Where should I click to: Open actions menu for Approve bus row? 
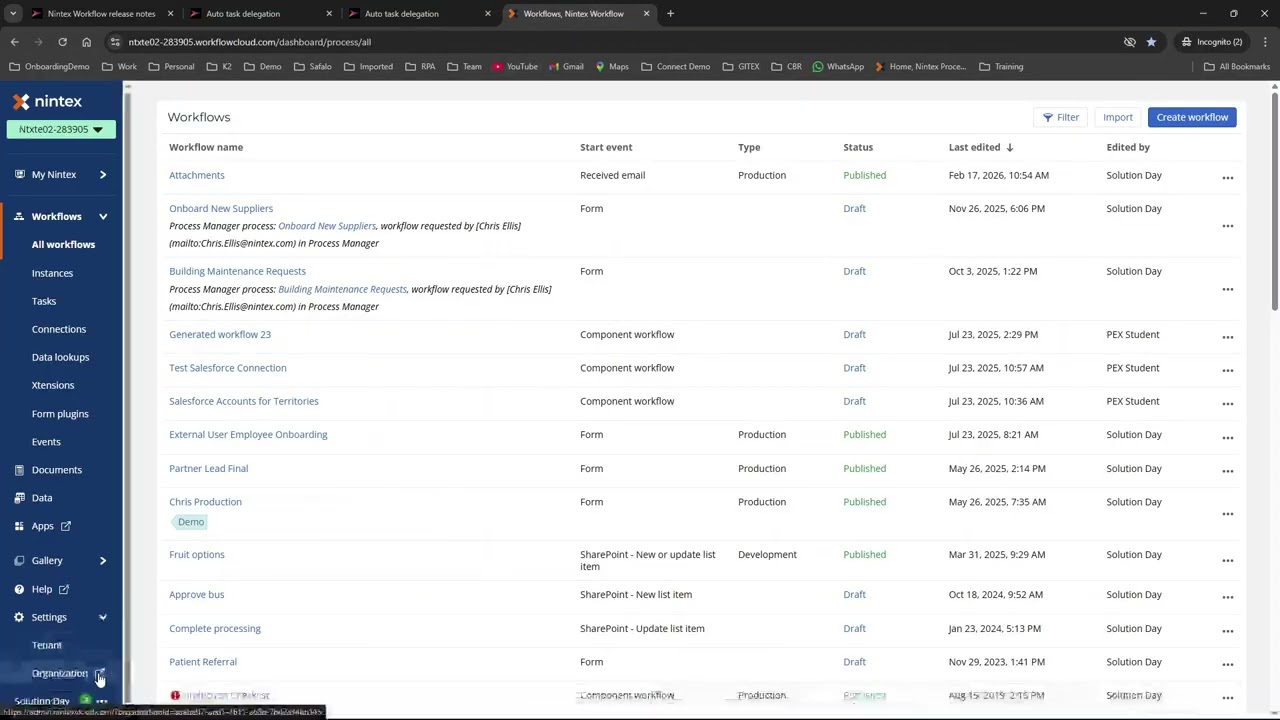coord(1227,597)
